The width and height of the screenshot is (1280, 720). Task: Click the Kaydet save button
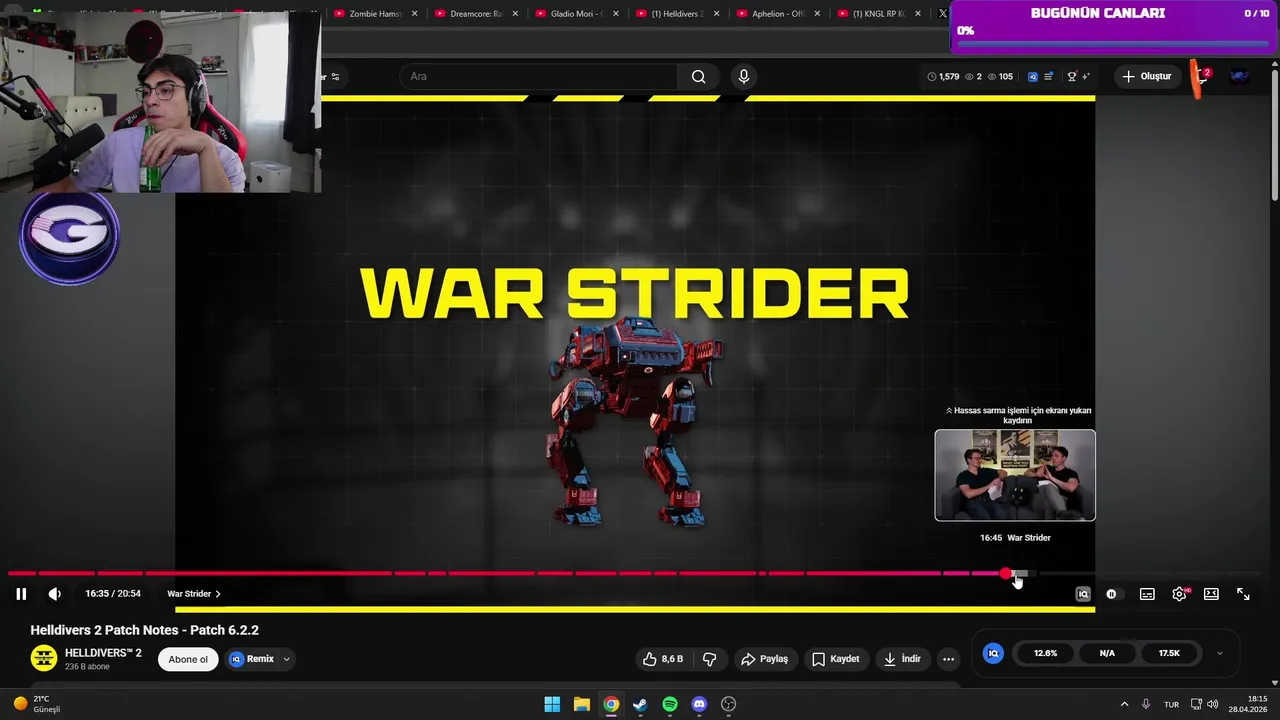click(x=836, y=659)
